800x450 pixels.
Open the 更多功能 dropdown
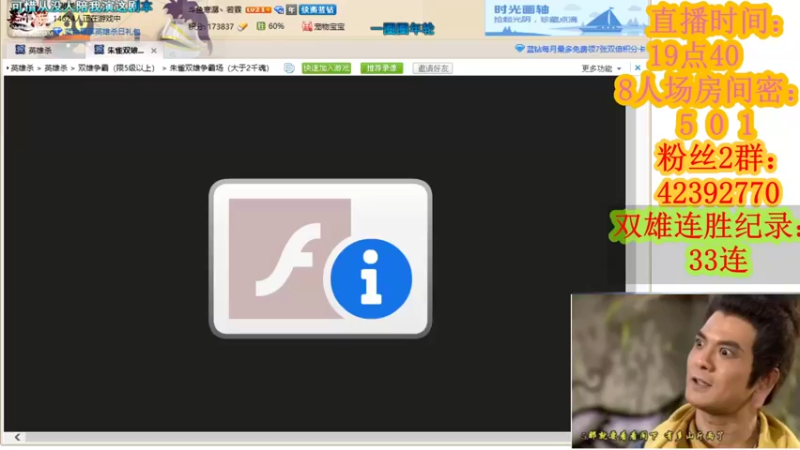pos(601,68)
